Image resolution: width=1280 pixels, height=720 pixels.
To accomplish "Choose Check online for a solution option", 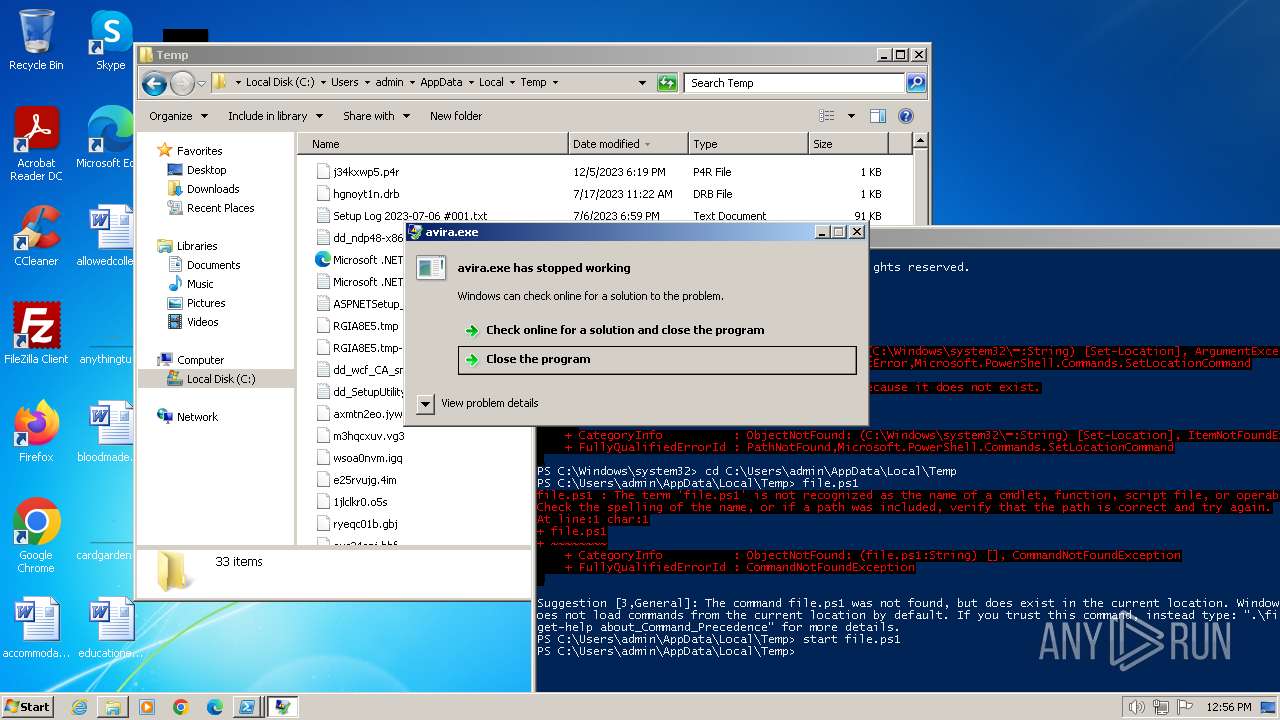I will pyautogui.click(x=657, y=330).
